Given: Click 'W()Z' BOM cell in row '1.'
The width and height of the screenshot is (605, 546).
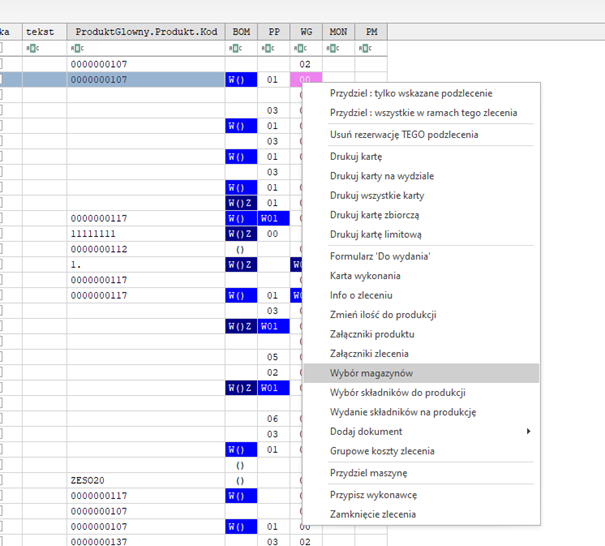Looking at the screenshot, I should click(x=241, y=265).
